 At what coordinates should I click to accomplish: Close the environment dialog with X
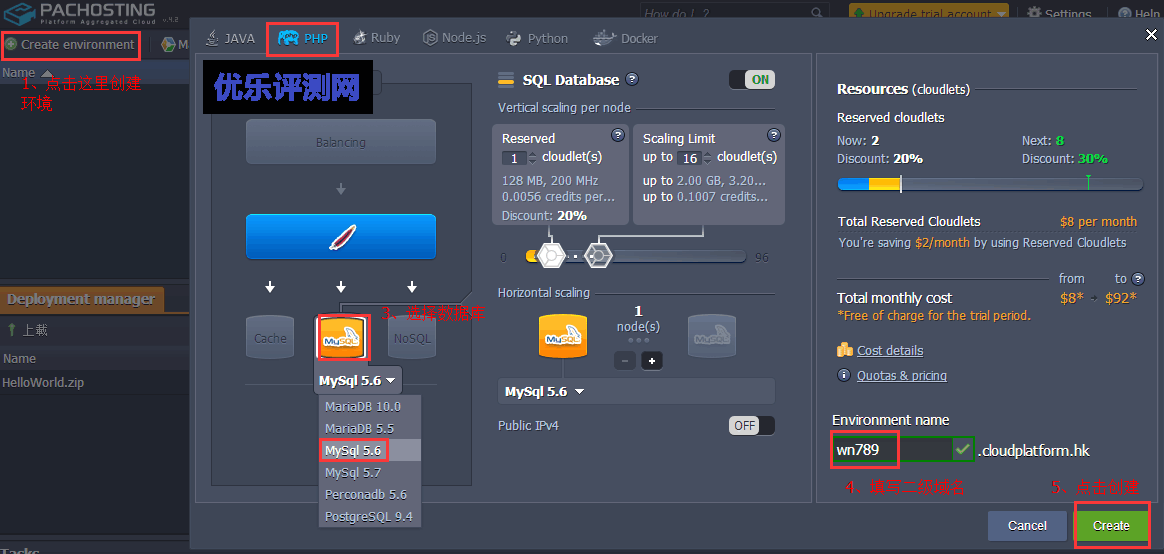[x=1150, y=35]
